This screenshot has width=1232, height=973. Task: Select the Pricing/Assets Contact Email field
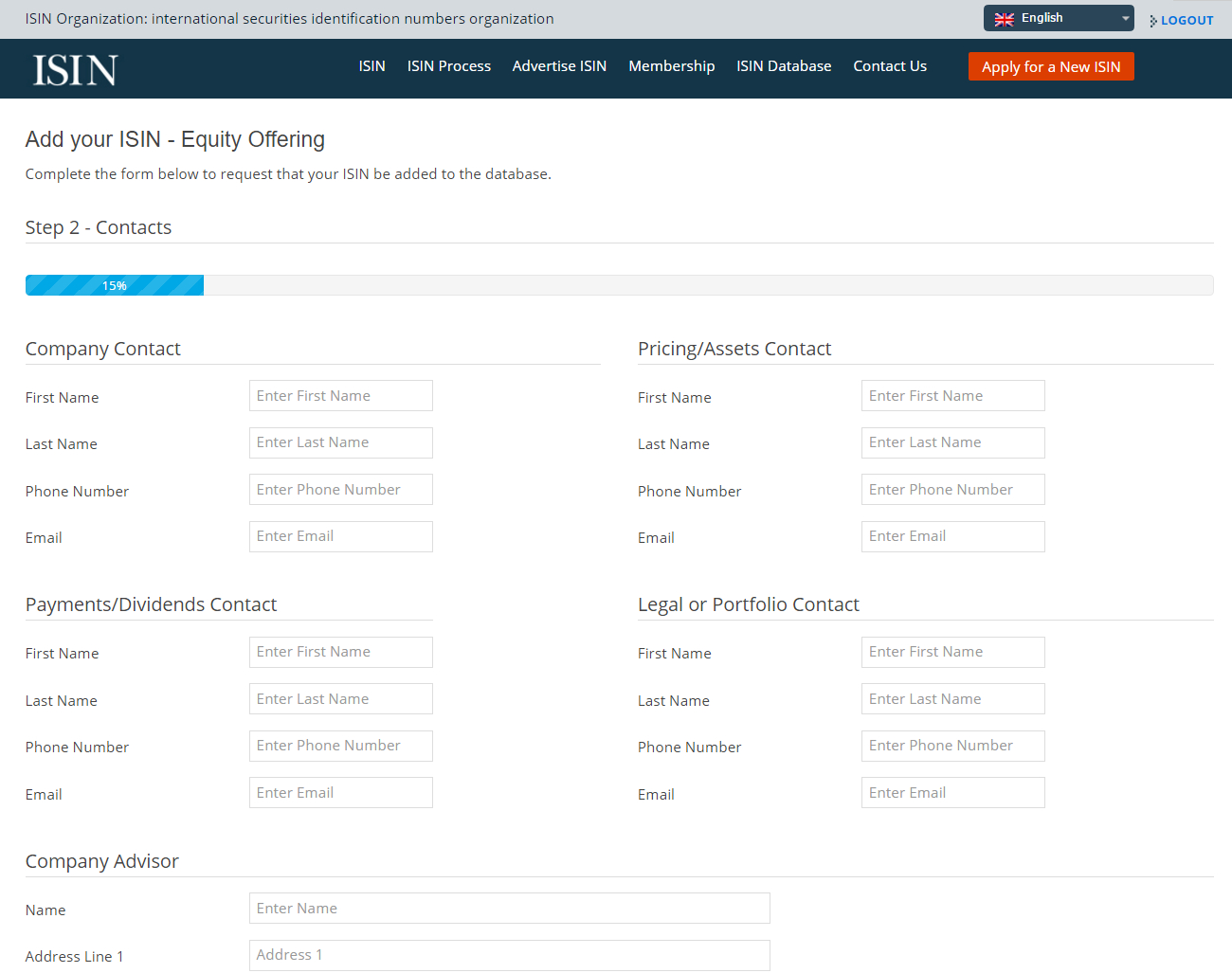tap(952, 536)
